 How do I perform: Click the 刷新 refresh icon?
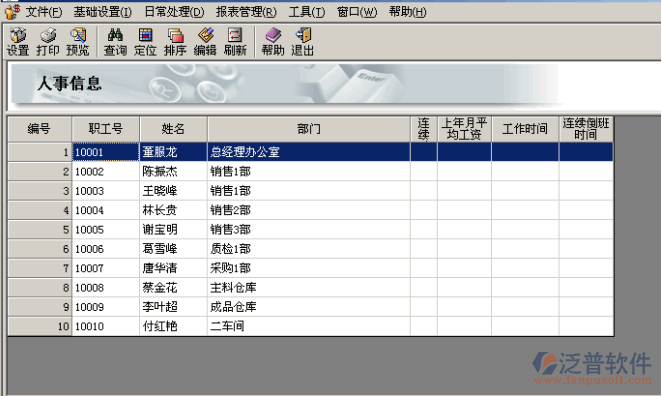tap(235, 42)
